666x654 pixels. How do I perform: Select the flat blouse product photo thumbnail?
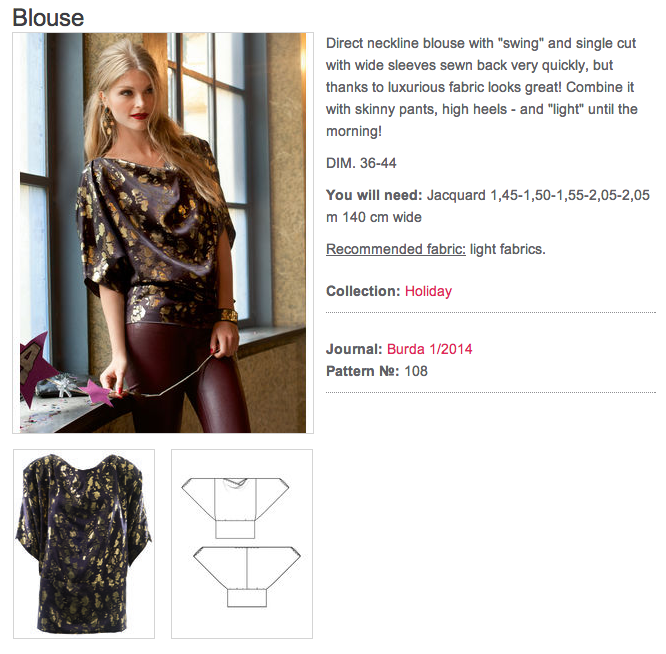tap(84, 544)
